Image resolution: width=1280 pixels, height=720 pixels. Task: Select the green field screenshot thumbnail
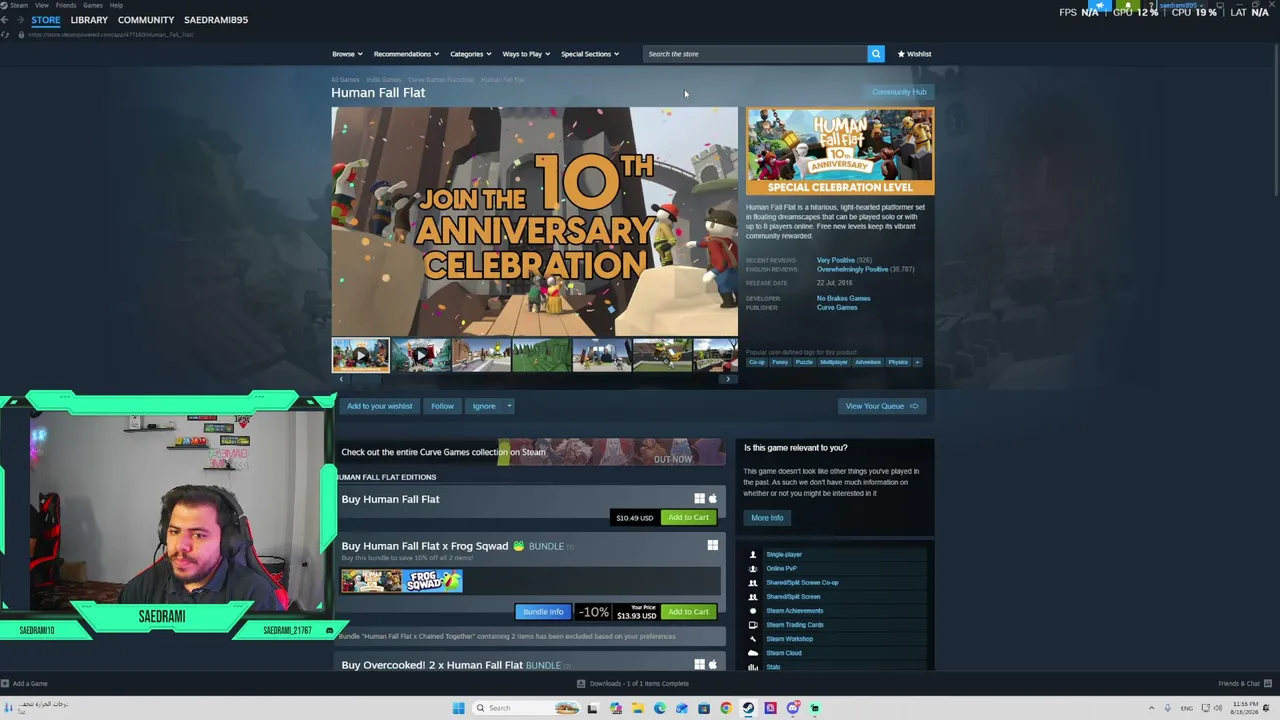(x=541, y=355)
